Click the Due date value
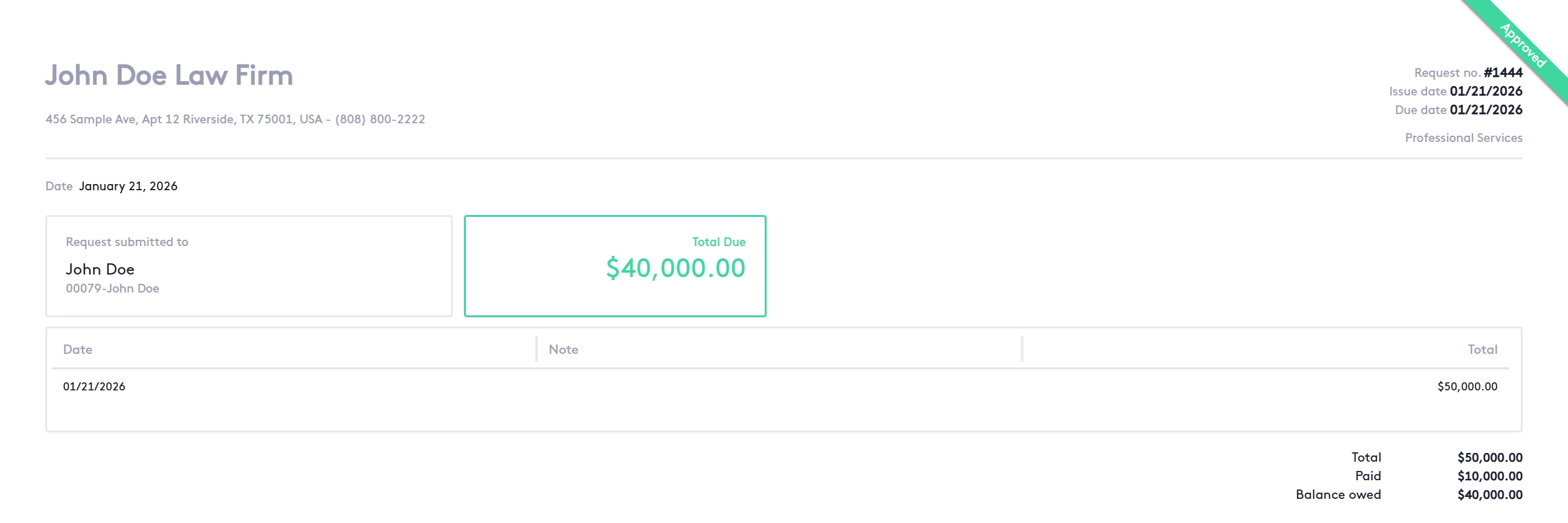The image size is (1568, 523). (1486, 110)
